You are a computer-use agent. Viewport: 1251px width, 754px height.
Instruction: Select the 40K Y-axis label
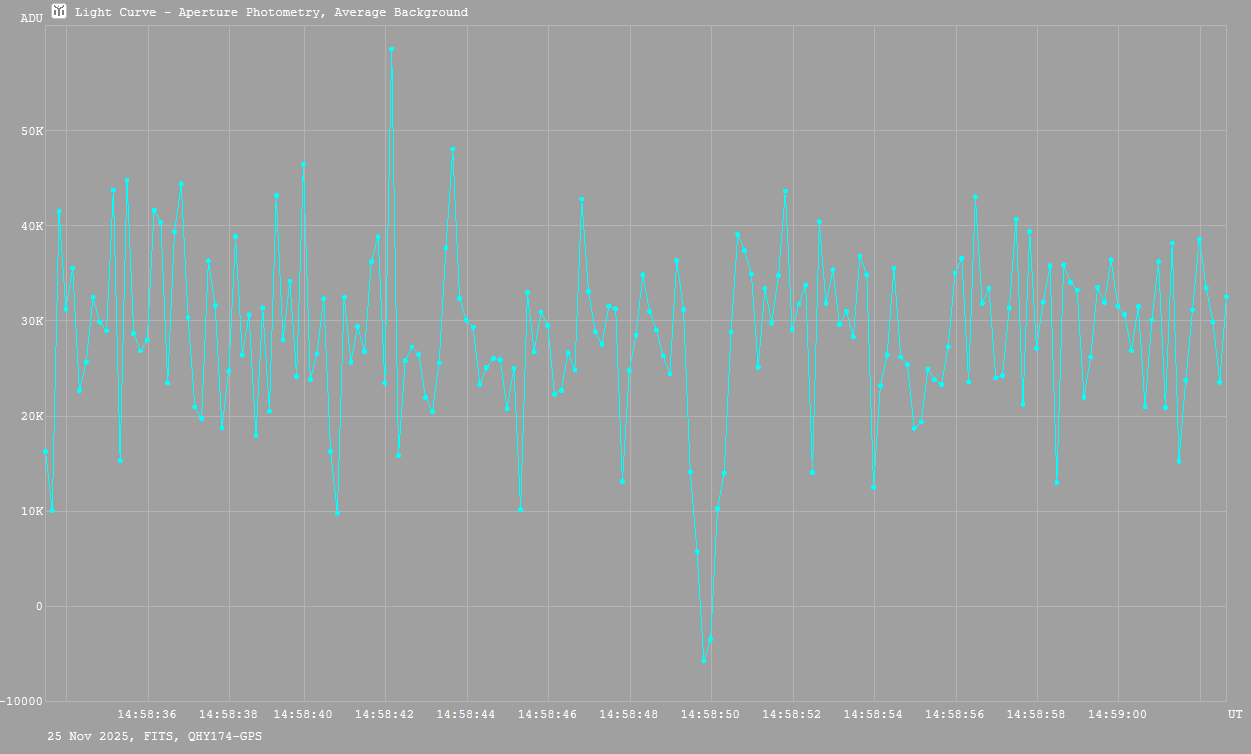tap(31, 226)
